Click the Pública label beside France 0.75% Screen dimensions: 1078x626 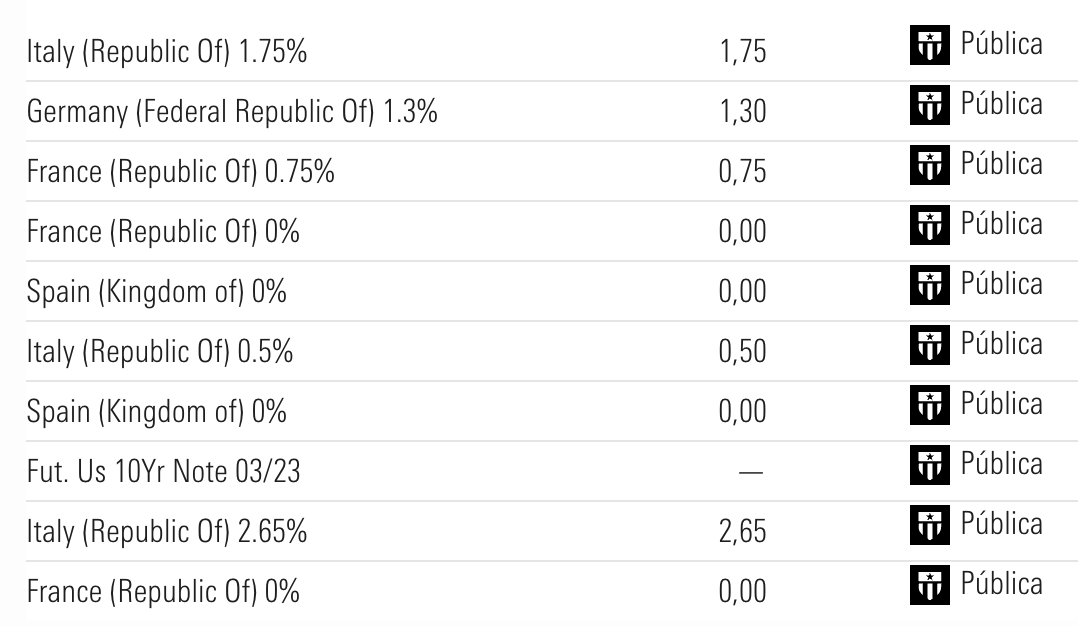1001,164
